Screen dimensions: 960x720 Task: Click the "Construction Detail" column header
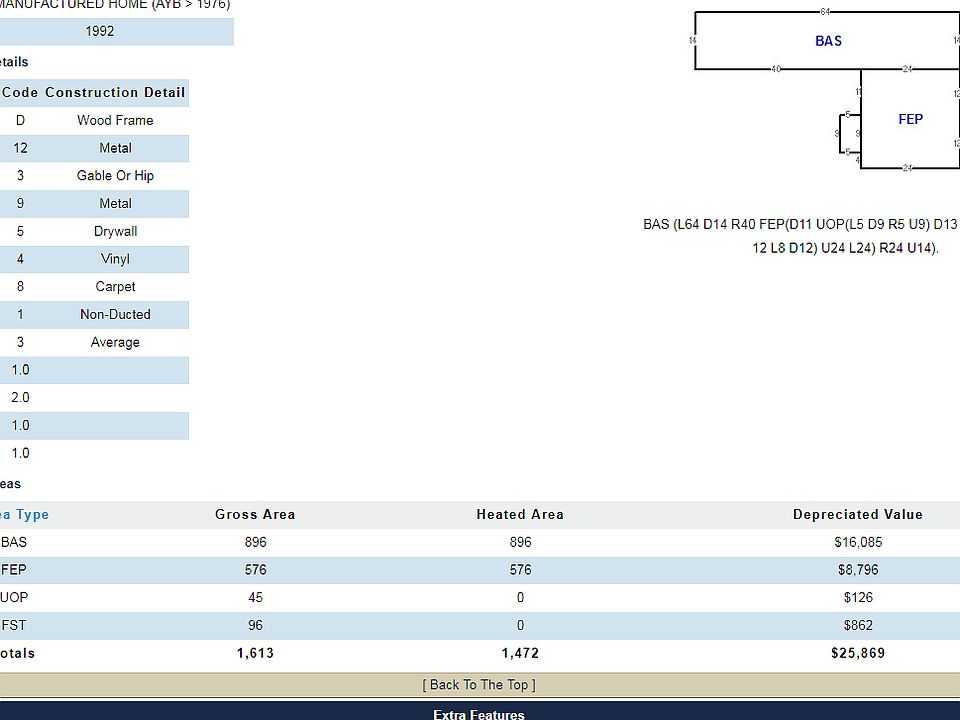pyautogui.click(x=115, y=92)
